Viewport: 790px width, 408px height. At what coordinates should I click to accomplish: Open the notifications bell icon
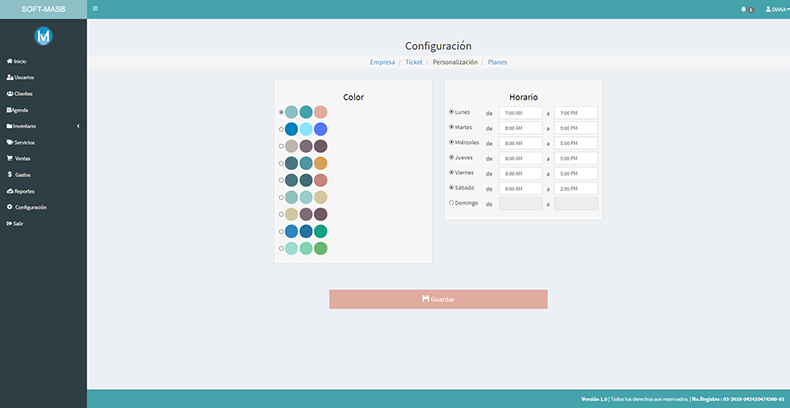pos(743,9)
